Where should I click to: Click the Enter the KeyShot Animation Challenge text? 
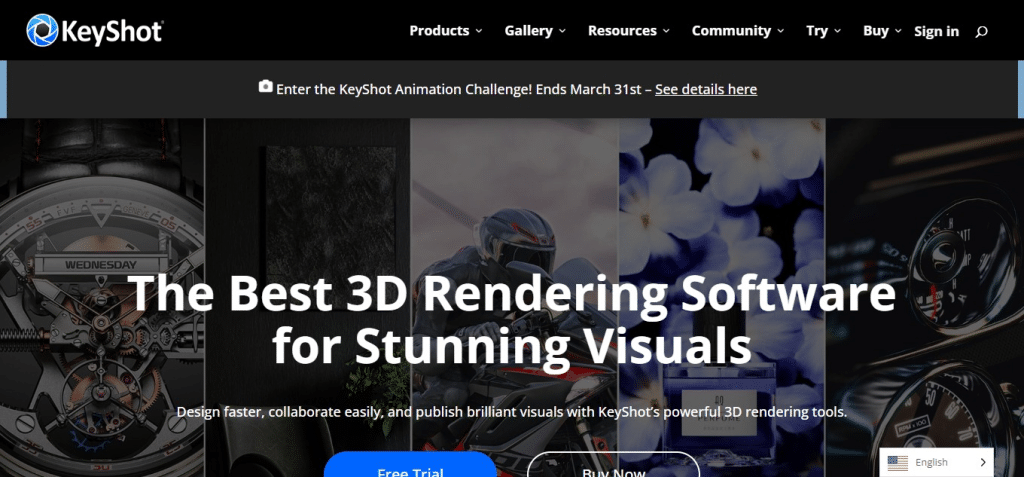click(x=459, y=89)
